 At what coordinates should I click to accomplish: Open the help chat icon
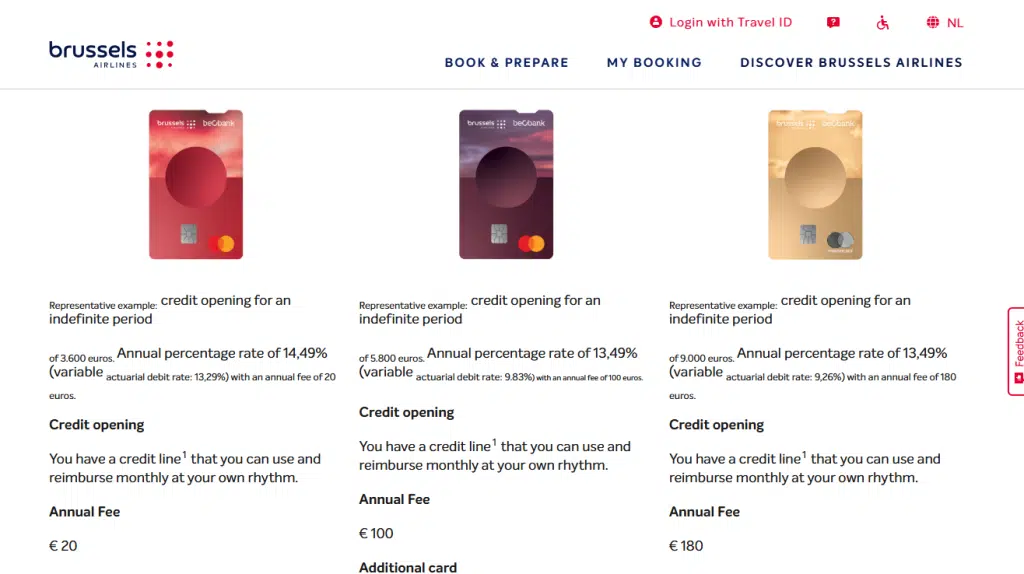[833, 23]
